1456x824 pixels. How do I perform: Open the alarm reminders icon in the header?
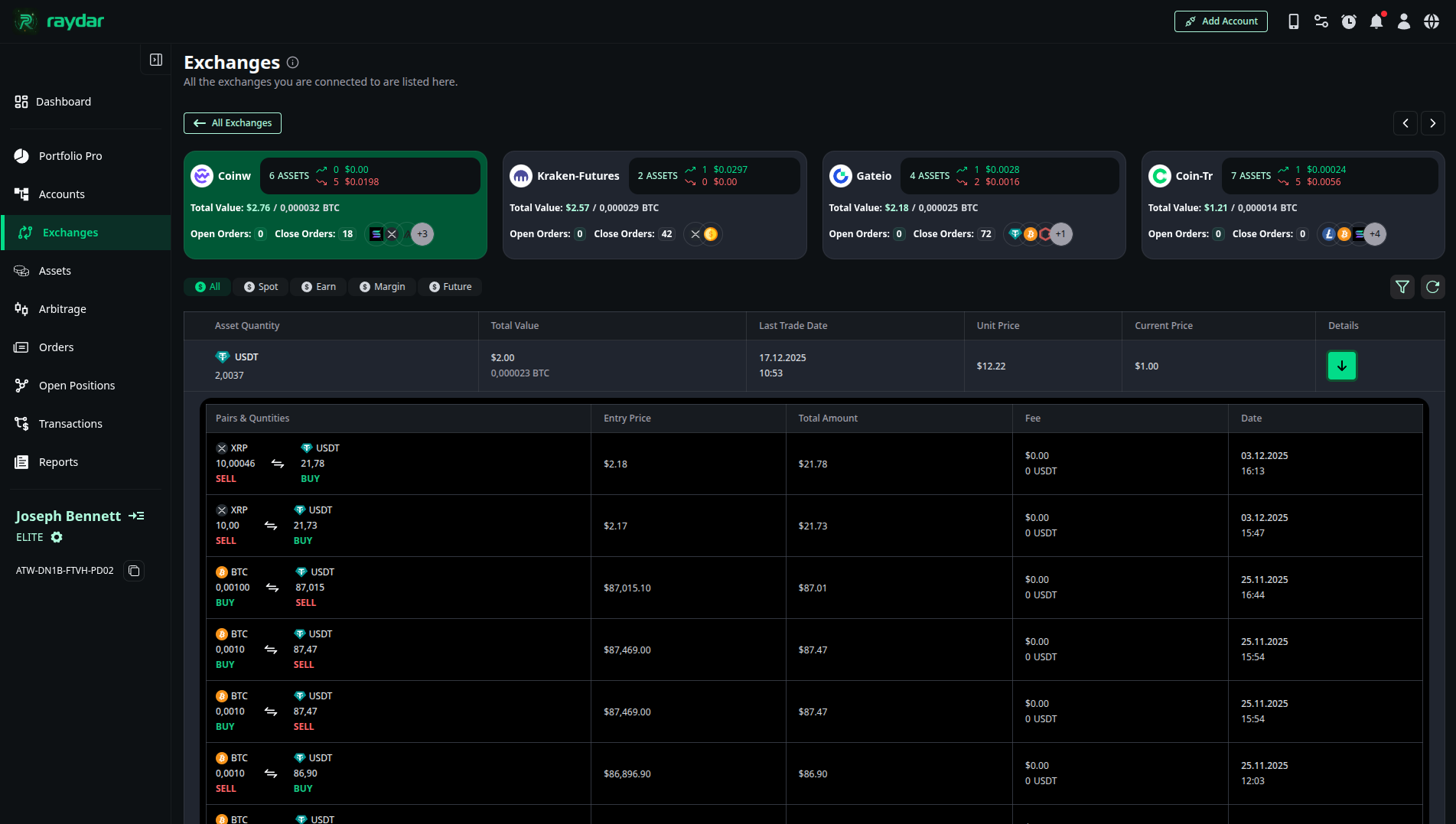click(1348, 21)
